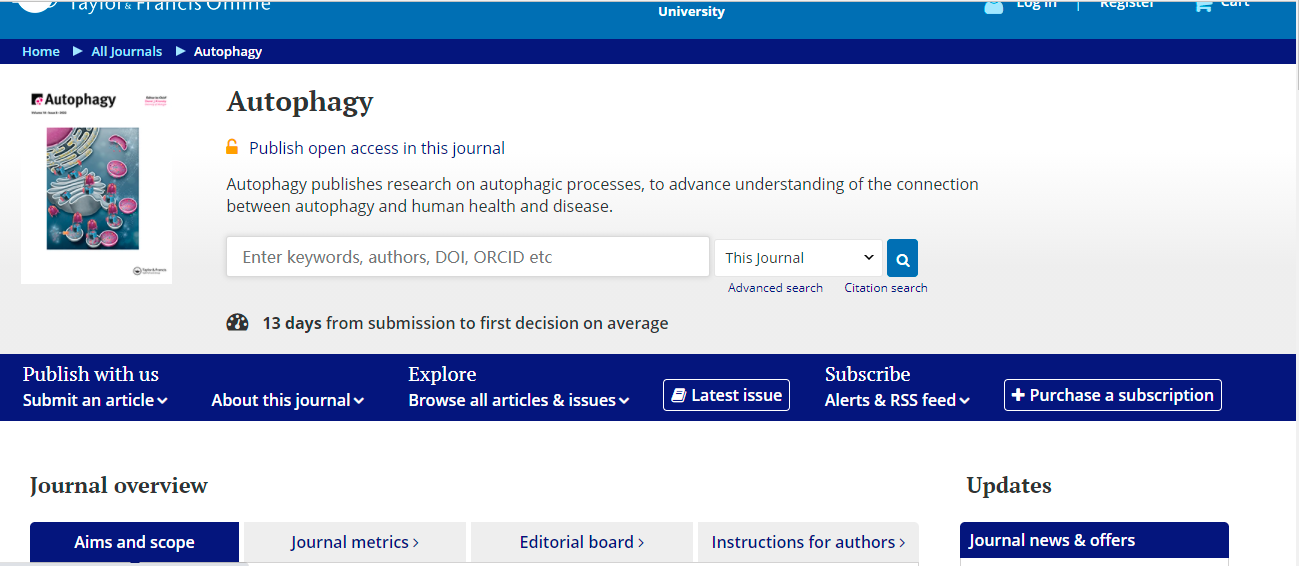Focus the keywords search input field

tap(467, 257)
